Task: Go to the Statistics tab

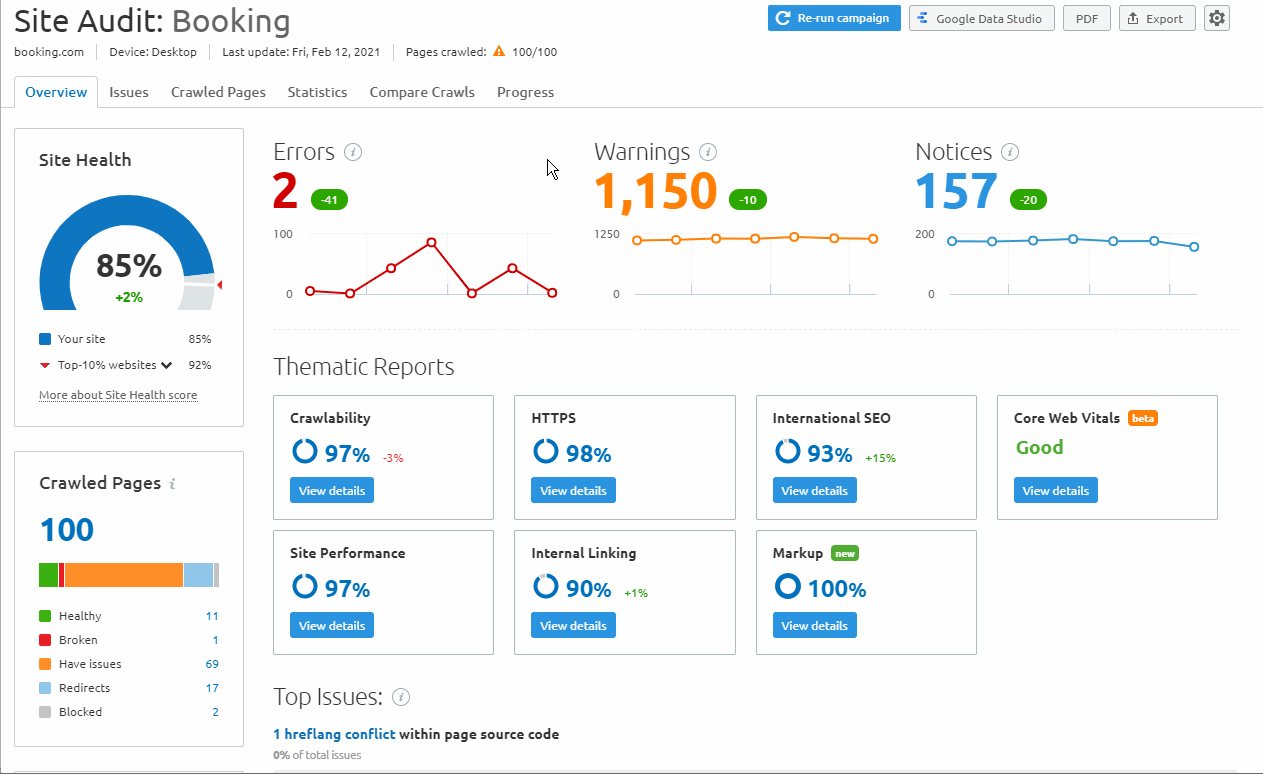Action: click(x=317, y=92)
